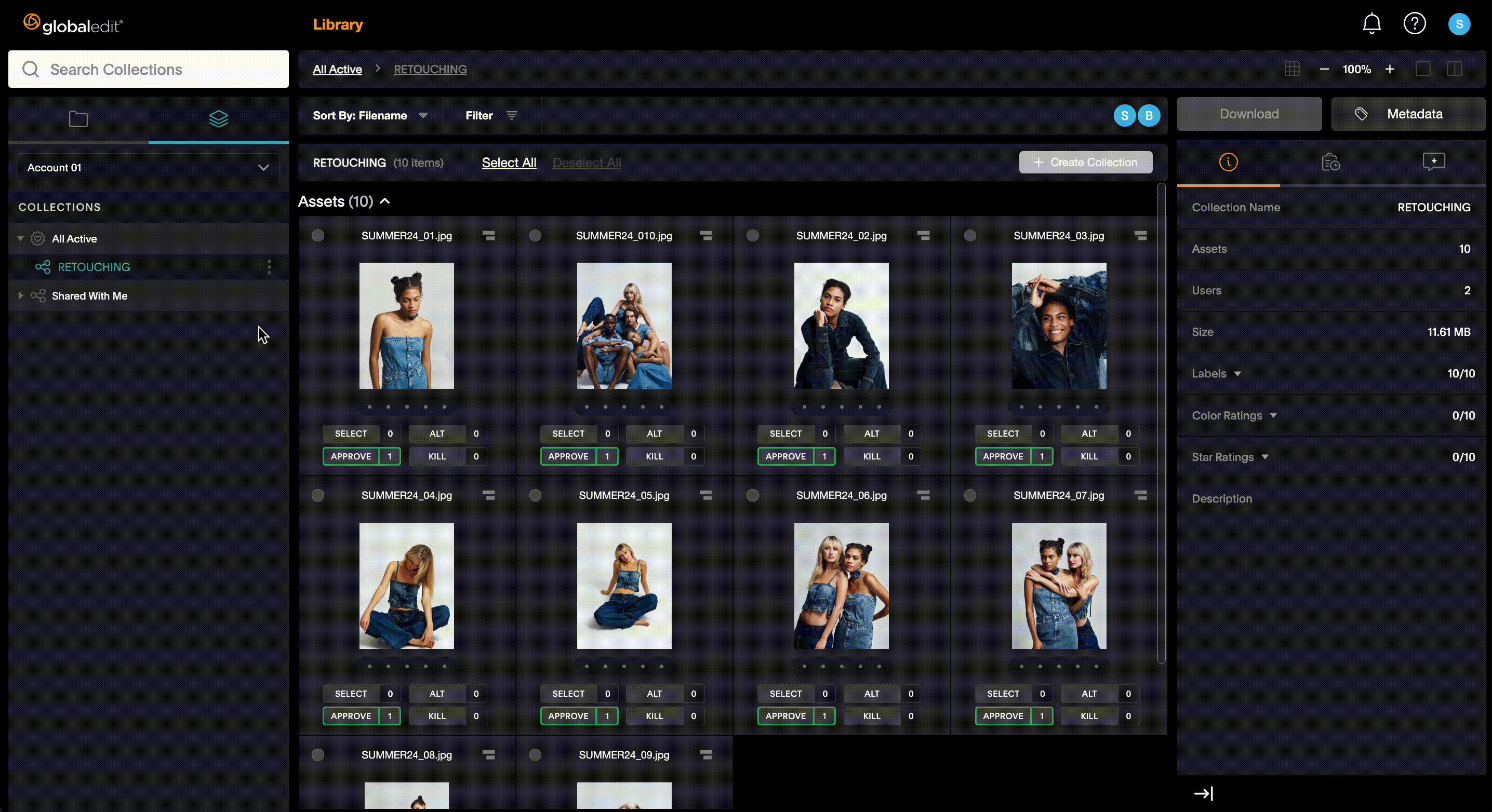The height and width of the screenshot is (812, 1492).
Task: Open the Metadata button
Action: 1408,114
